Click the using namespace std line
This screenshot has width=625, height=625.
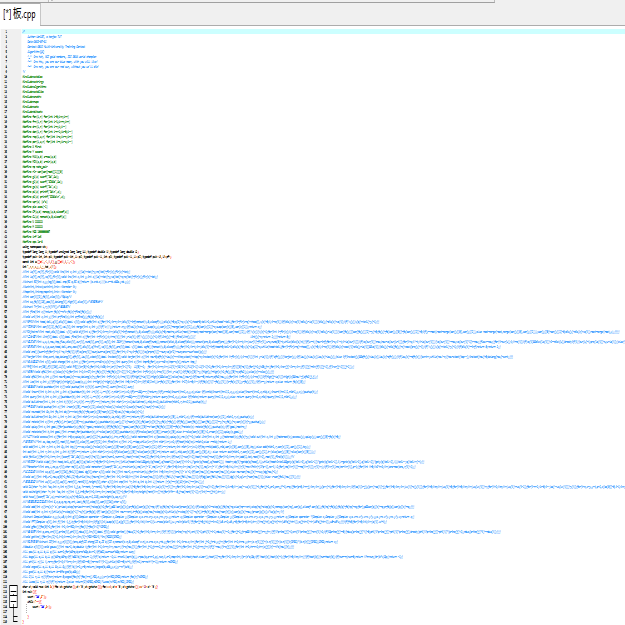[x=37, y=244]
